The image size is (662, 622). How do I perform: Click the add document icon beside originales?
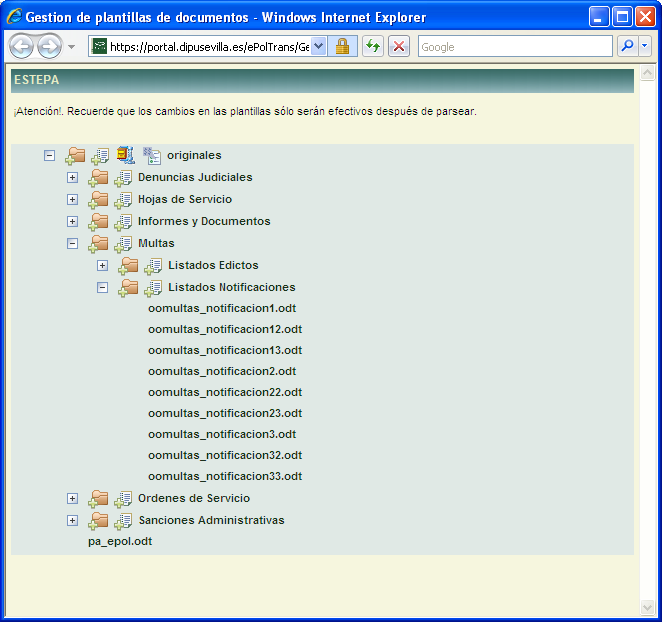click(100, 155)
